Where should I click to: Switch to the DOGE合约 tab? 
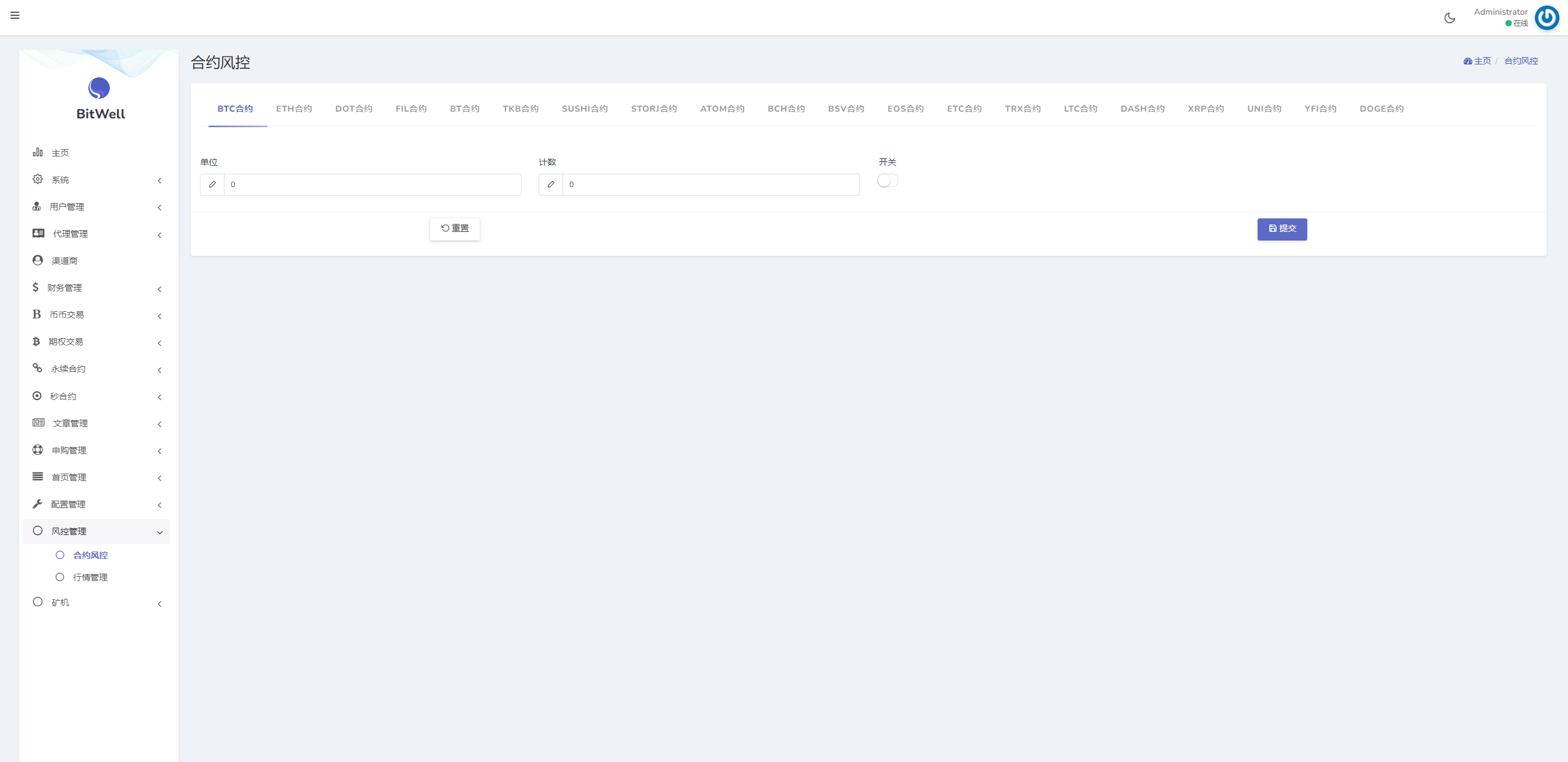tap(1381, 109)
